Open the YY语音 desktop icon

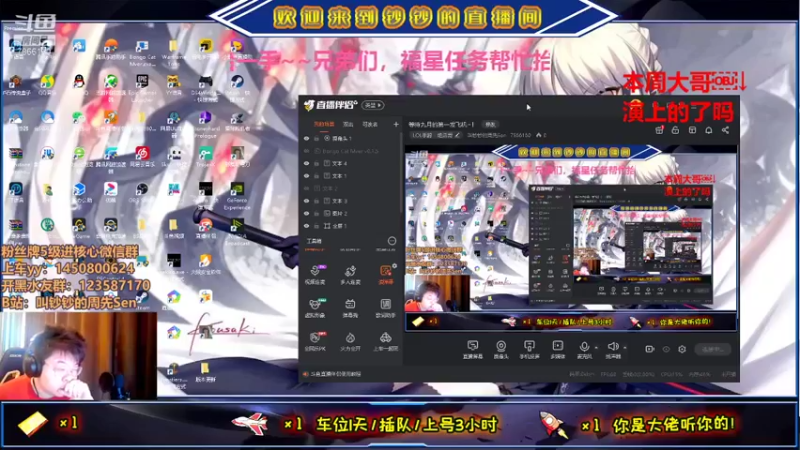(x=173, y=85)
